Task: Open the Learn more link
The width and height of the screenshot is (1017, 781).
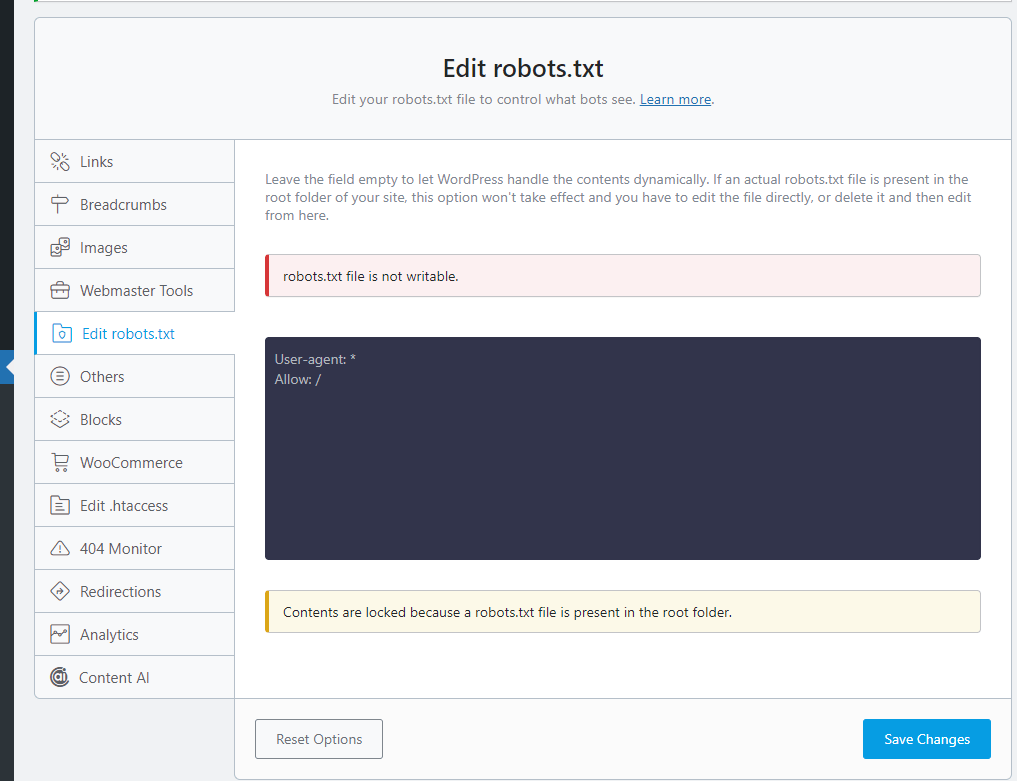Action: click(675, 99)
